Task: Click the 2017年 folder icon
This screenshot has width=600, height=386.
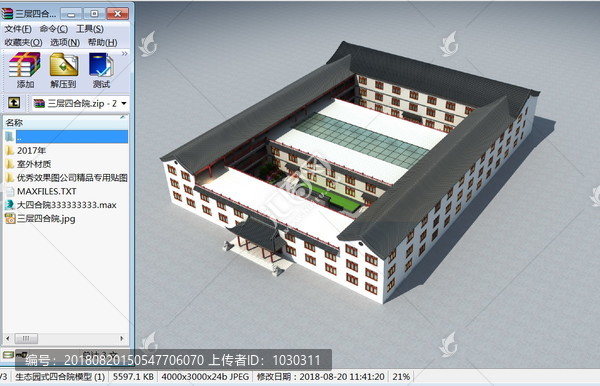Action: [10, 150]
